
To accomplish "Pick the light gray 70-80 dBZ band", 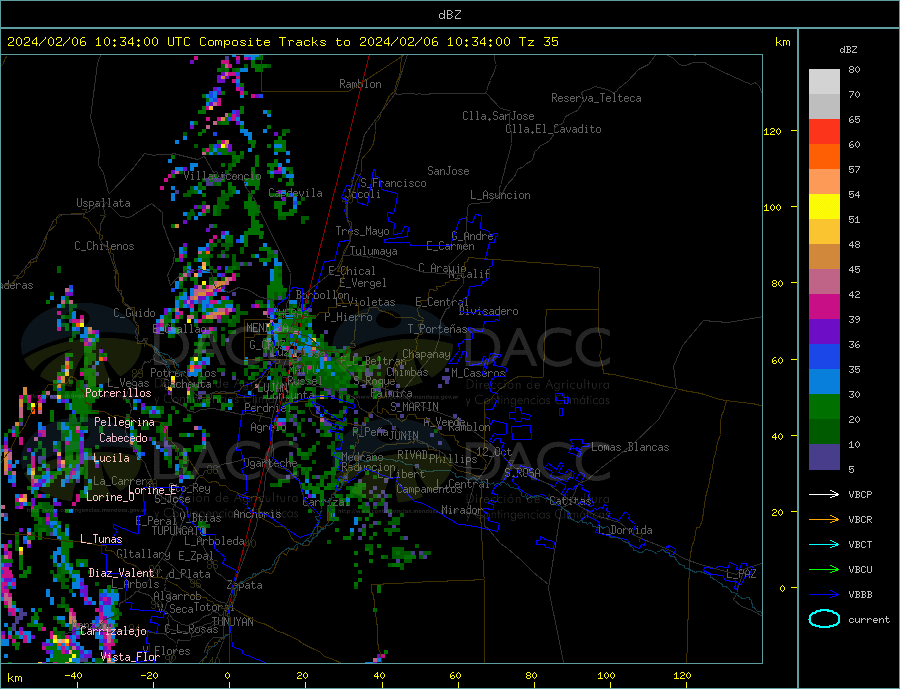I will [x=824, y=82].
